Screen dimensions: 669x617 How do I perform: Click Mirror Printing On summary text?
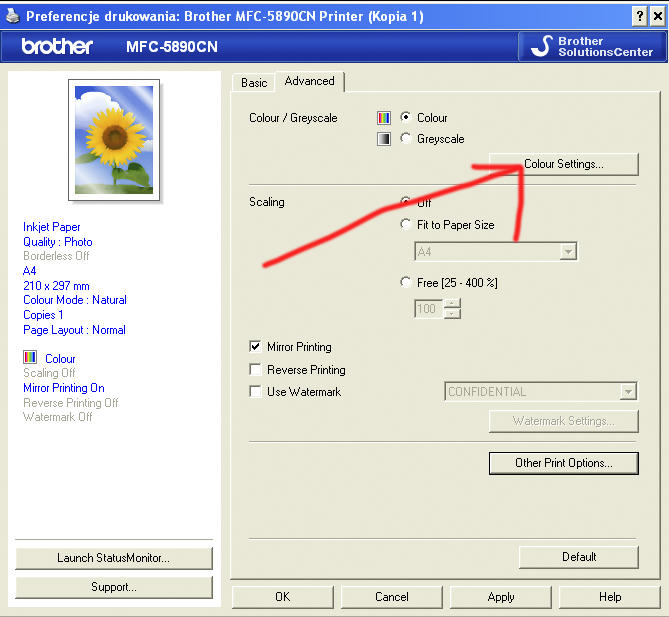pos(64,387)
